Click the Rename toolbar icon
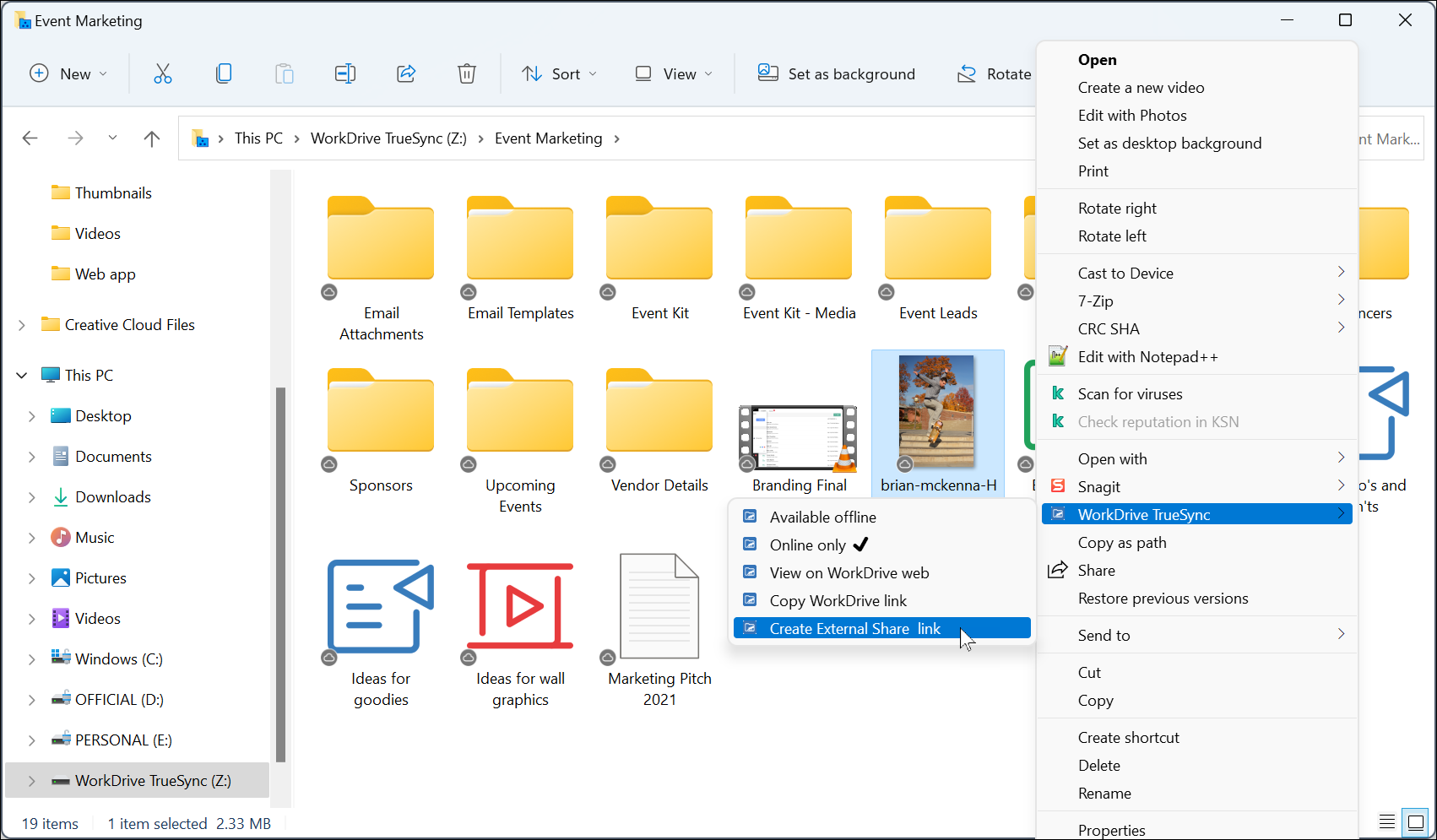The width and height of the screenshot is (1437, 840). click(x=345, y=74)
